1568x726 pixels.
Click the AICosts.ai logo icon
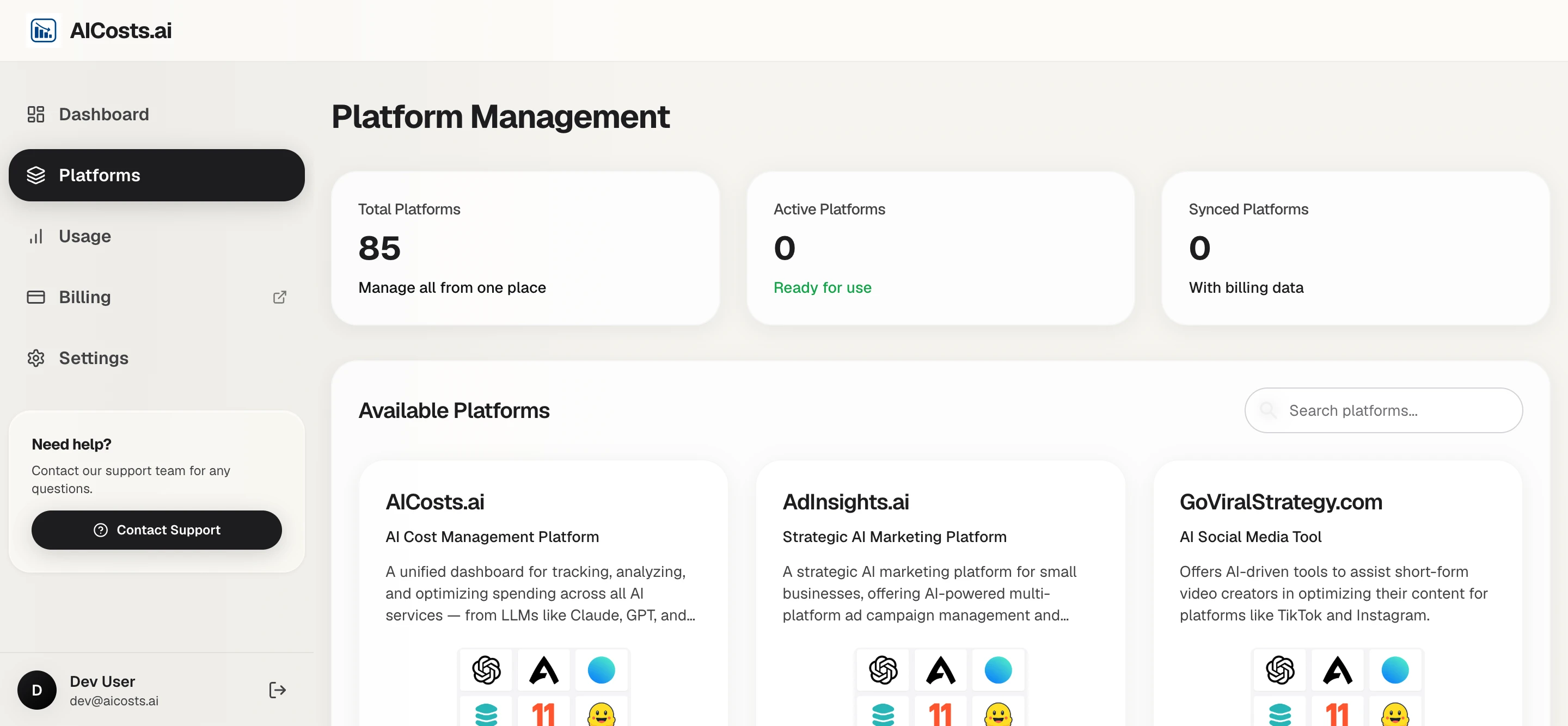point(43,30)
